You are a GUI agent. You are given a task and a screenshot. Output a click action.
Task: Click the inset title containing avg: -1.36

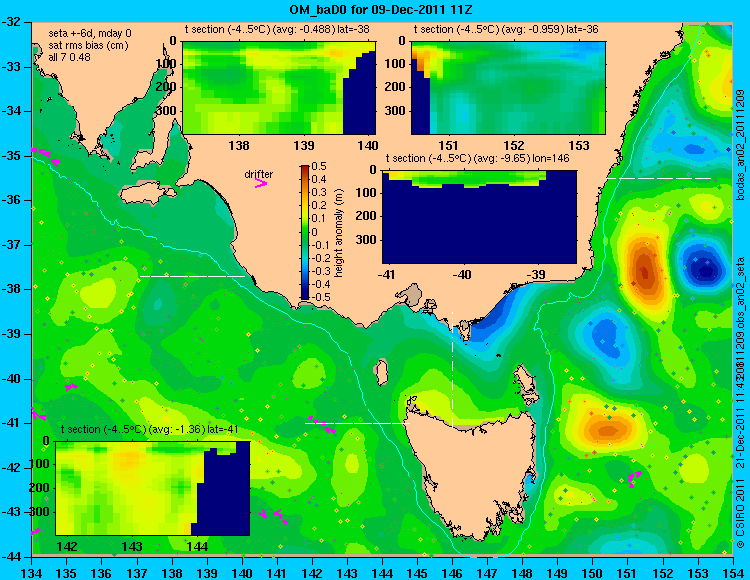click(x=150, y=429)
